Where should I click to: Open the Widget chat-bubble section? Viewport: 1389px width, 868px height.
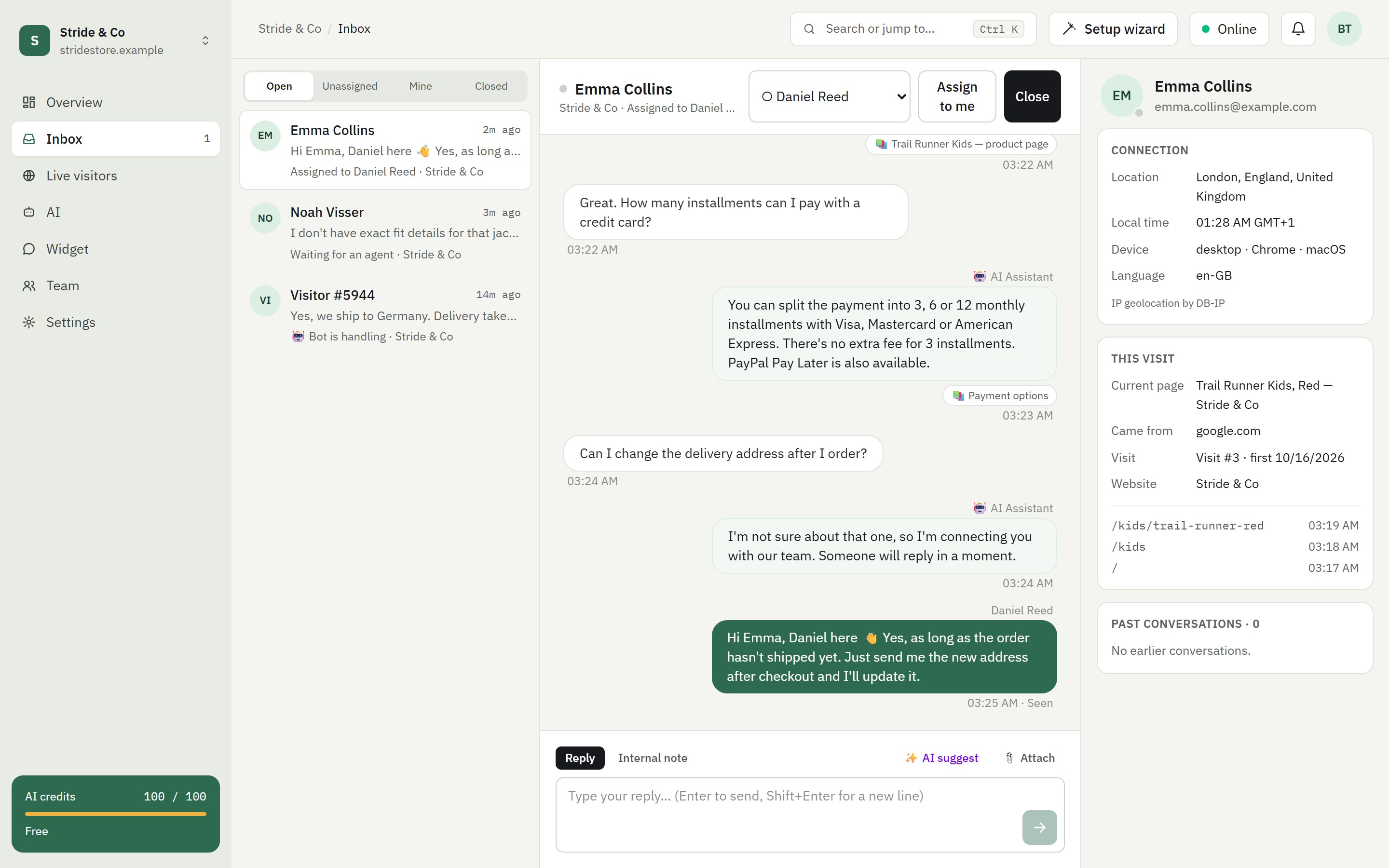tap(115, 249)
